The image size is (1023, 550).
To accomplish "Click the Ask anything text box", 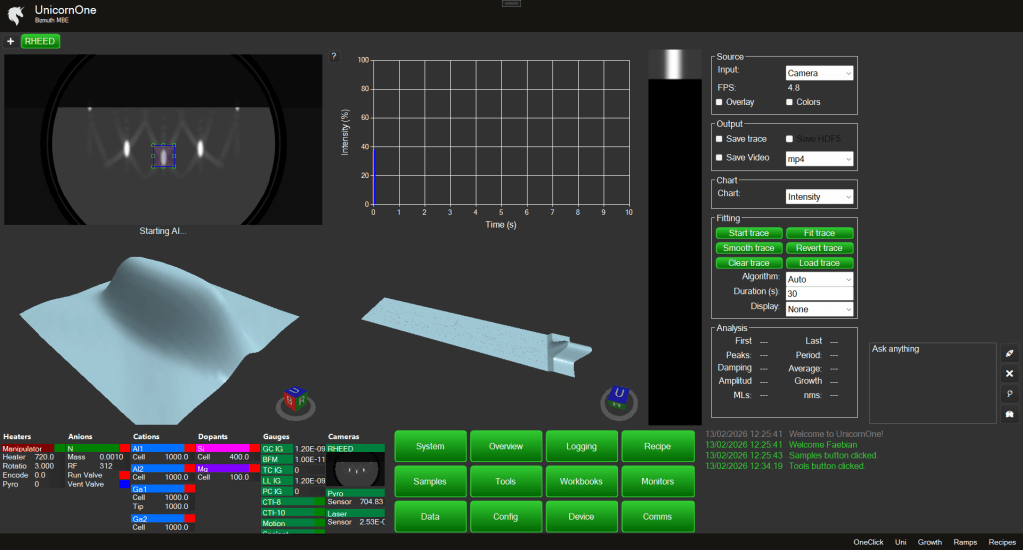I will click(931, 382).
